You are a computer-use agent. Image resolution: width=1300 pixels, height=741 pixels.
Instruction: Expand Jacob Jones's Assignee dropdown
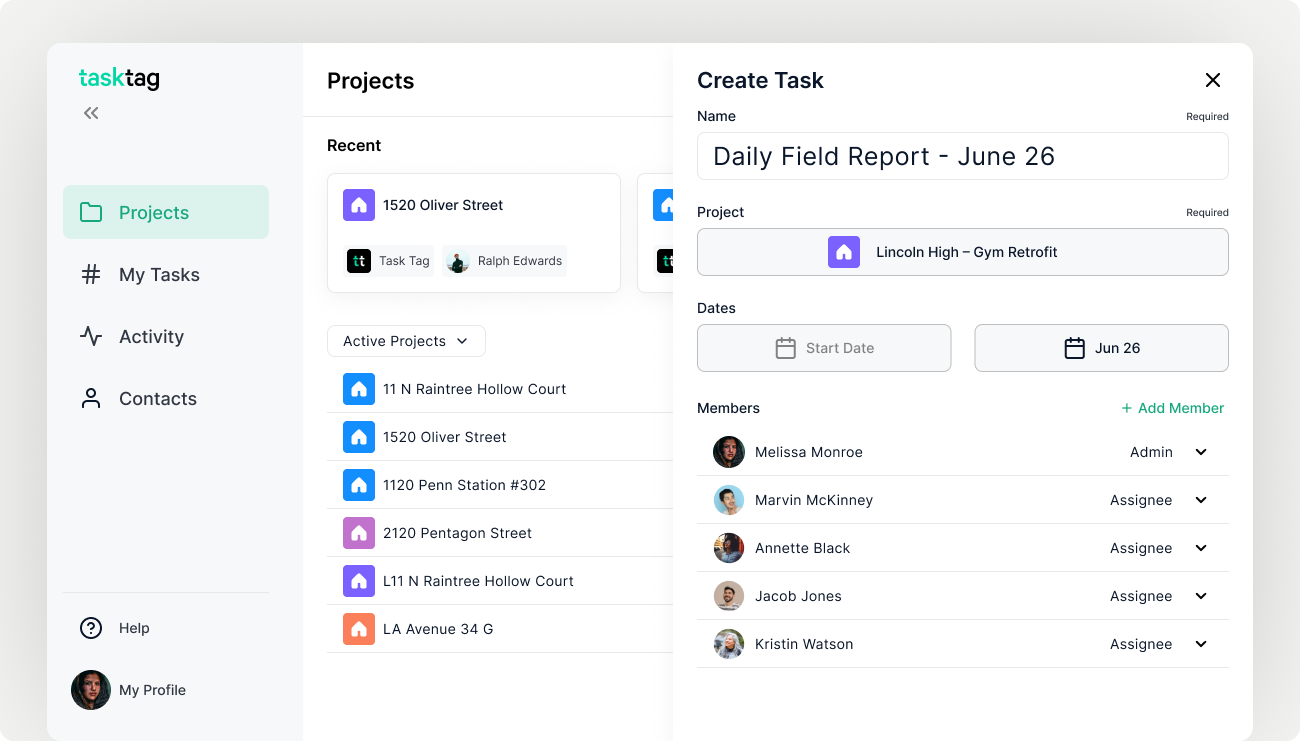point(1200,596)
